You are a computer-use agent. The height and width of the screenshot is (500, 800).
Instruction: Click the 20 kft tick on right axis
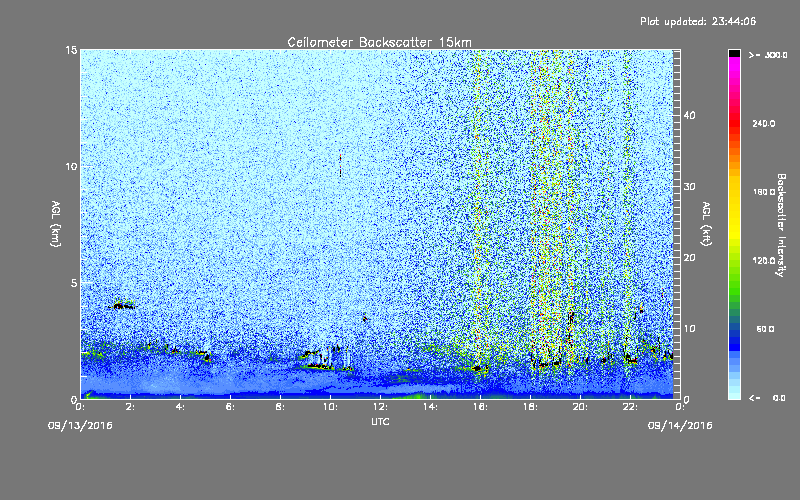[689, 258]
